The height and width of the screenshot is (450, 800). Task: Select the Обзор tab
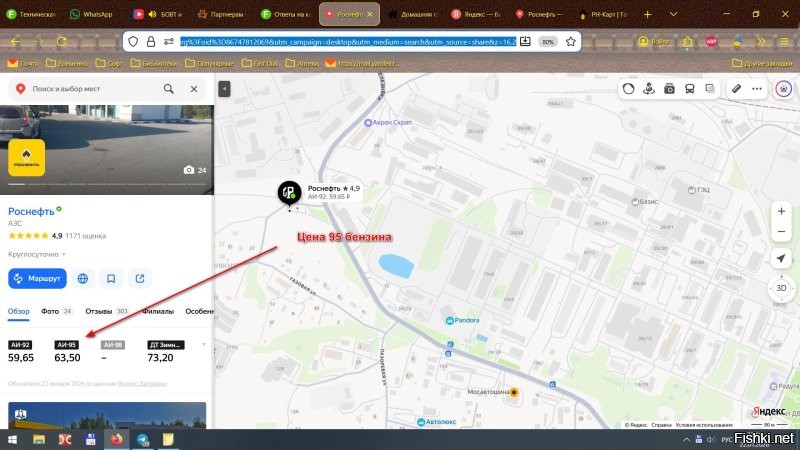(x=19, y=311)
